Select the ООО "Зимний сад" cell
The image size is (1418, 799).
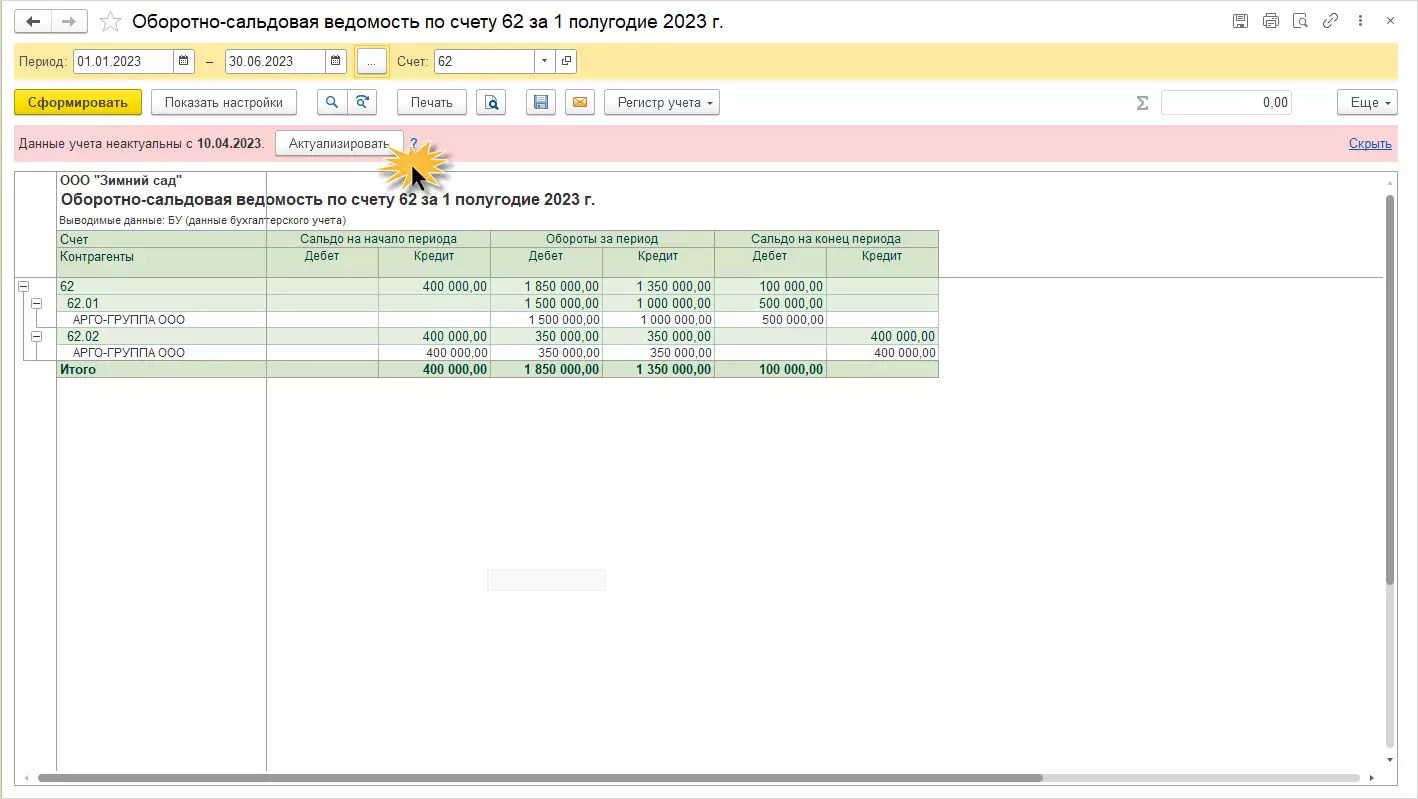pyautogui.click(x=121, y=181)
